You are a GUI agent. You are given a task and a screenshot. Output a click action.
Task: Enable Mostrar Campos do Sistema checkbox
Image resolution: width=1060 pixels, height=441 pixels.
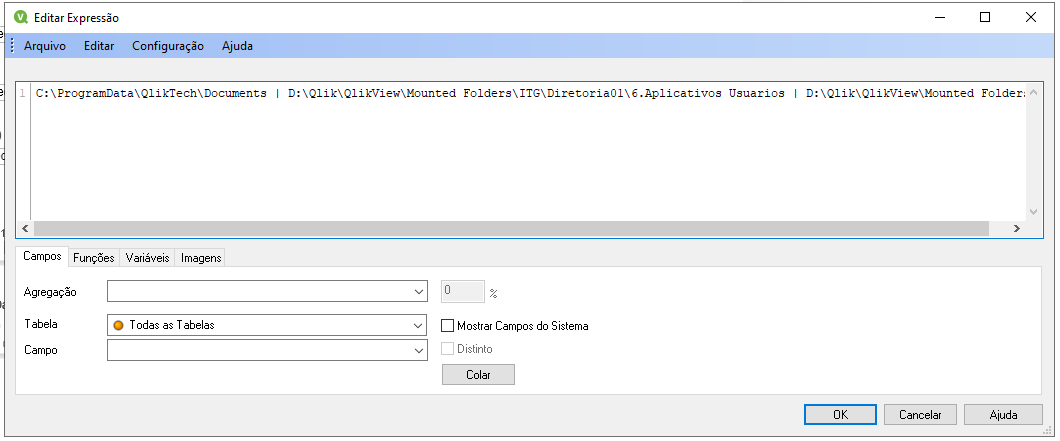pyautogui.click(x=447, y=325)
